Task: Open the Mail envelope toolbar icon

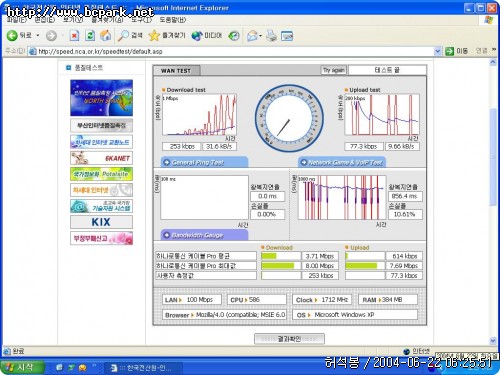Action: [x=252, y=36]
